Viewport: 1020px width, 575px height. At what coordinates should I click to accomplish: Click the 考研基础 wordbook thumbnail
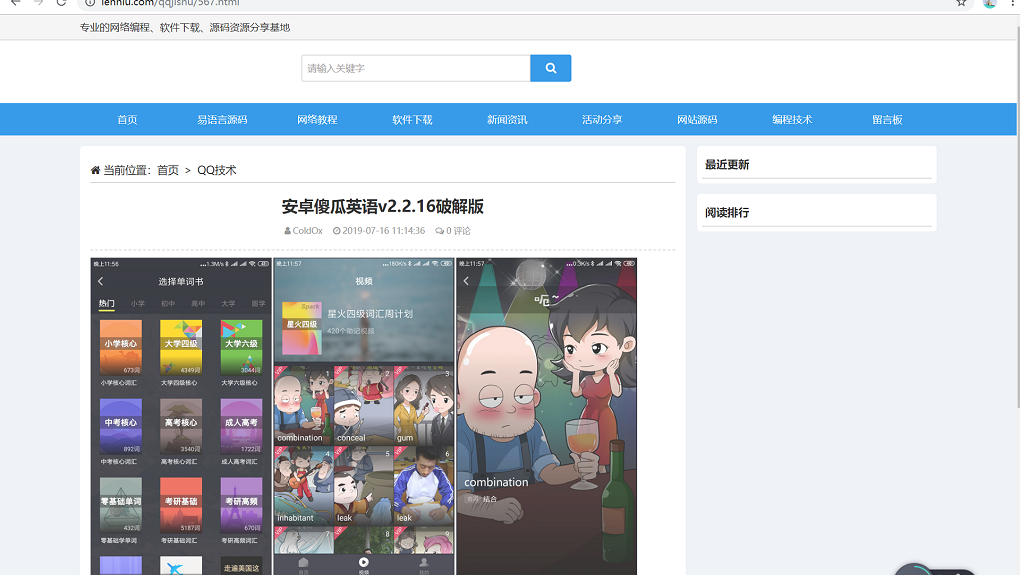(x=181, y=505)
